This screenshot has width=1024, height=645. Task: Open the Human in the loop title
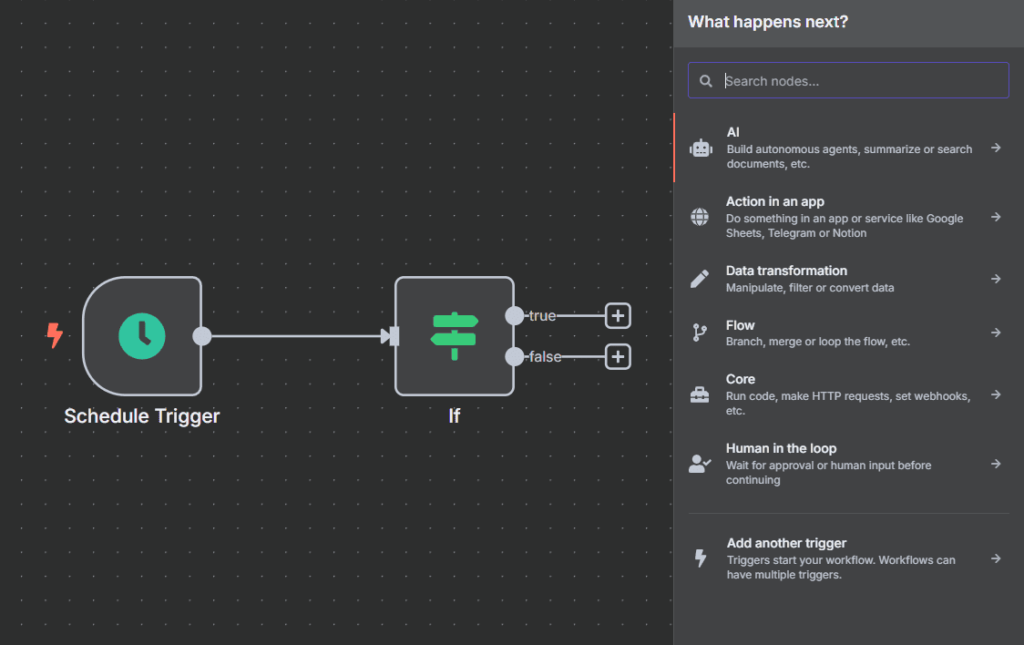point(781,448)
